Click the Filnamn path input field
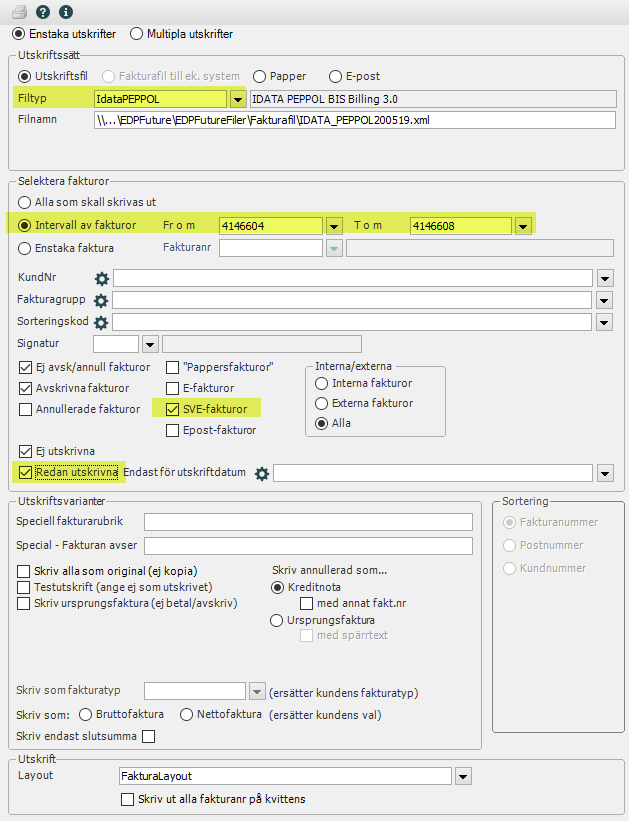 [x=355, y=120]
